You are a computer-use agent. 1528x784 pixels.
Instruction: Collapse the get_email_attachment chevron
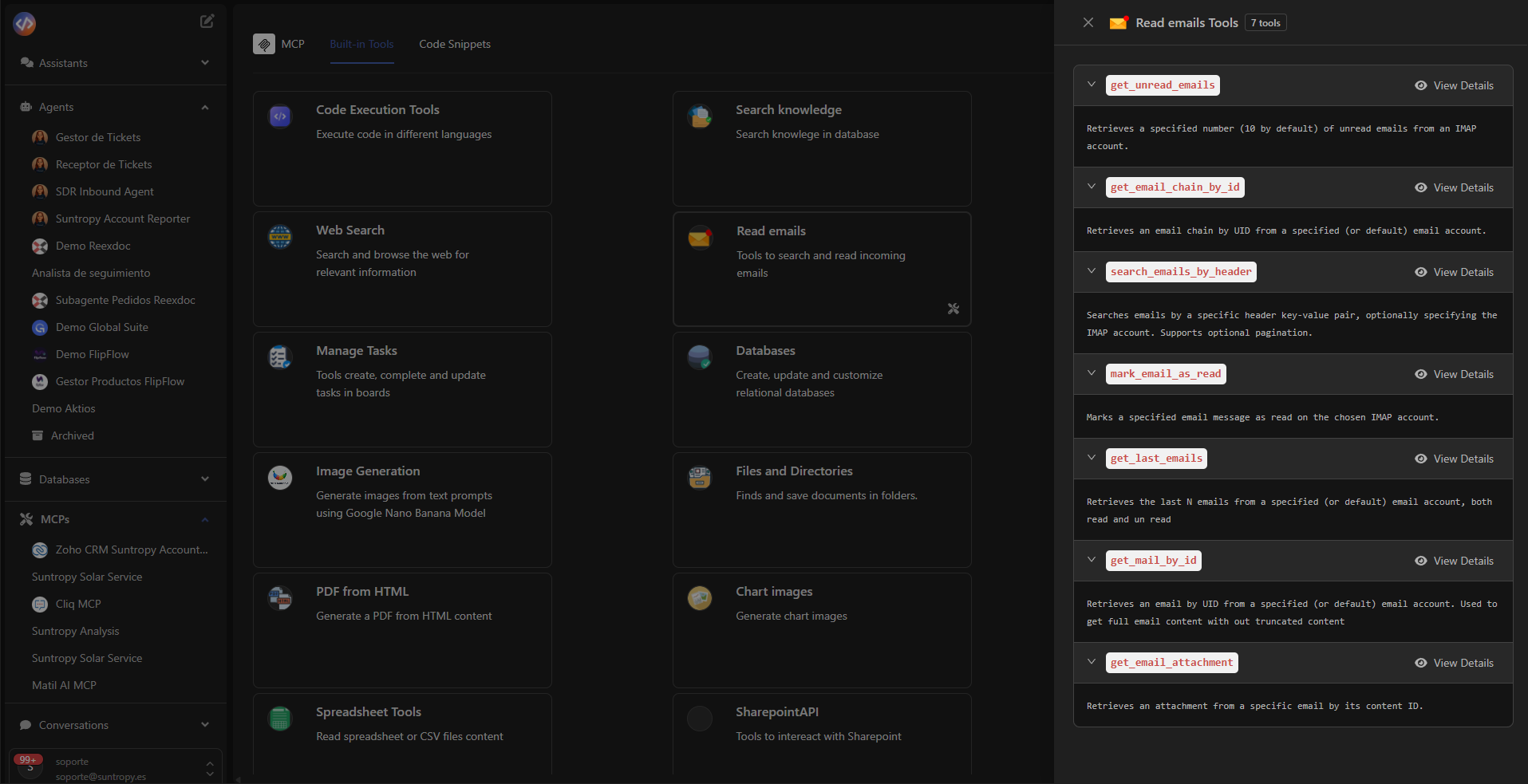tap(1092, 662)
